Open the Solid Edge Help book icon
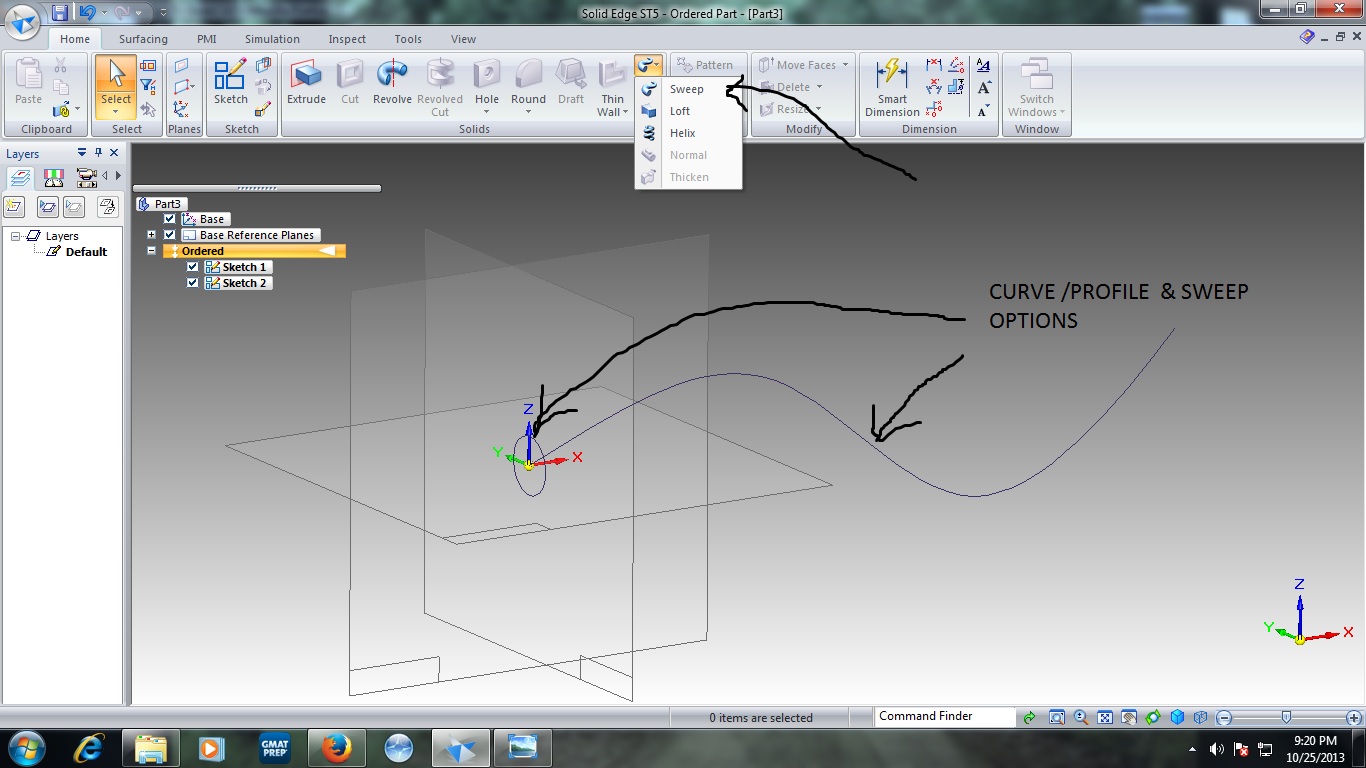Image resolution: width=1366 pixels, height=768 pixels. pos(1307,37)
